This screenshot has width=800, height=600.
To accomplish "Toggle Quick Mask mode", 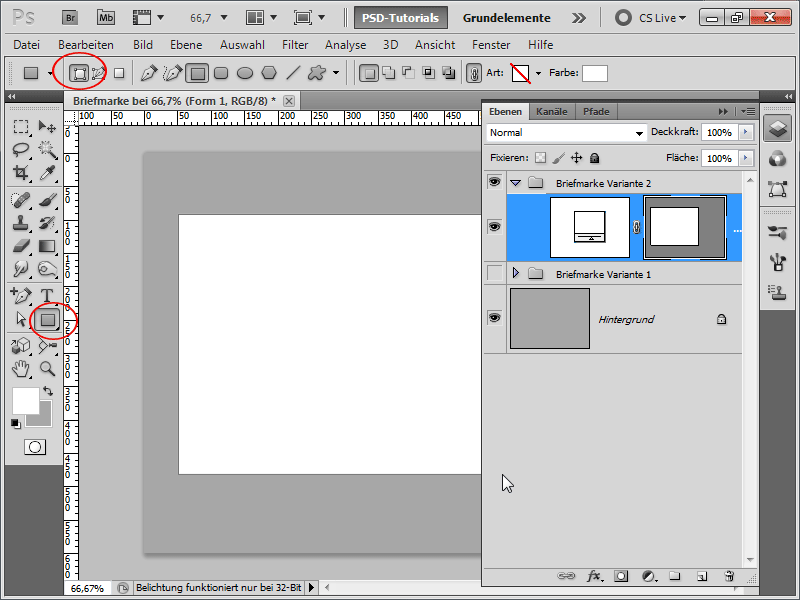I will pyautogui.click(x=35, y=447).
